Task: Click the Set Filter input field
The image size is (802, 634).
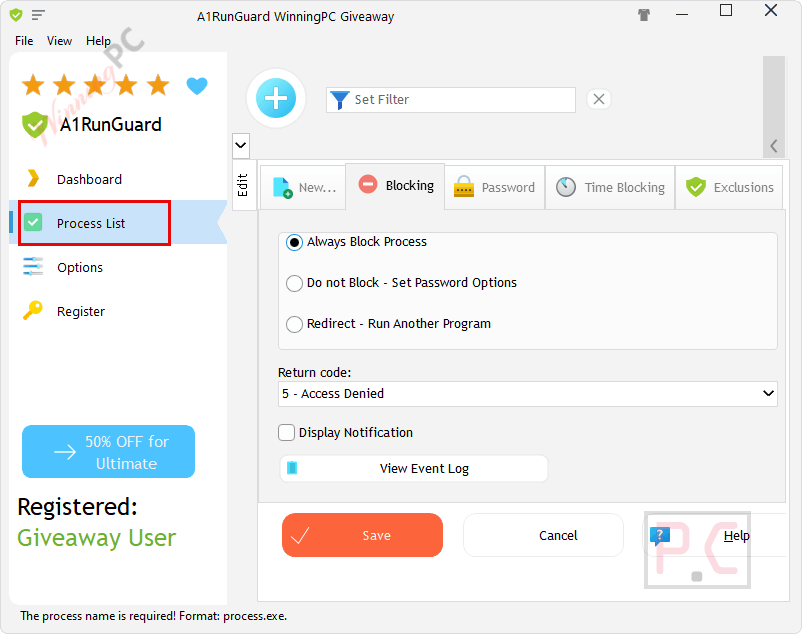Action: [x=451, y=100]
